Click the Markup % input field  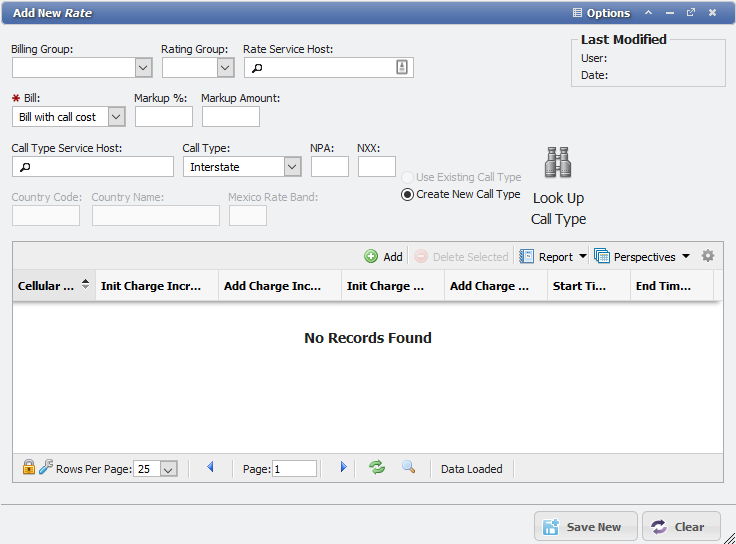tap(164, 117)
